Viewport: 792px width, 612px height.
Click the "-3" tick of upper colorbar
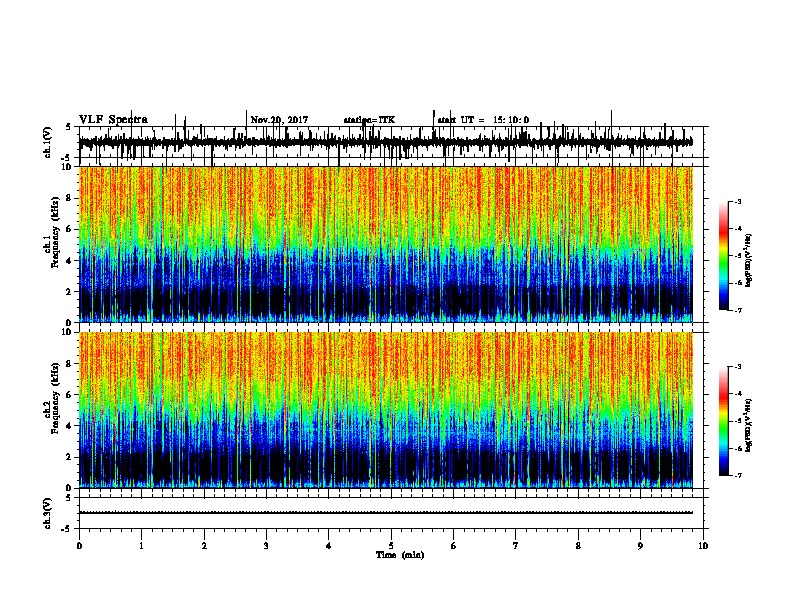[737, 201]
